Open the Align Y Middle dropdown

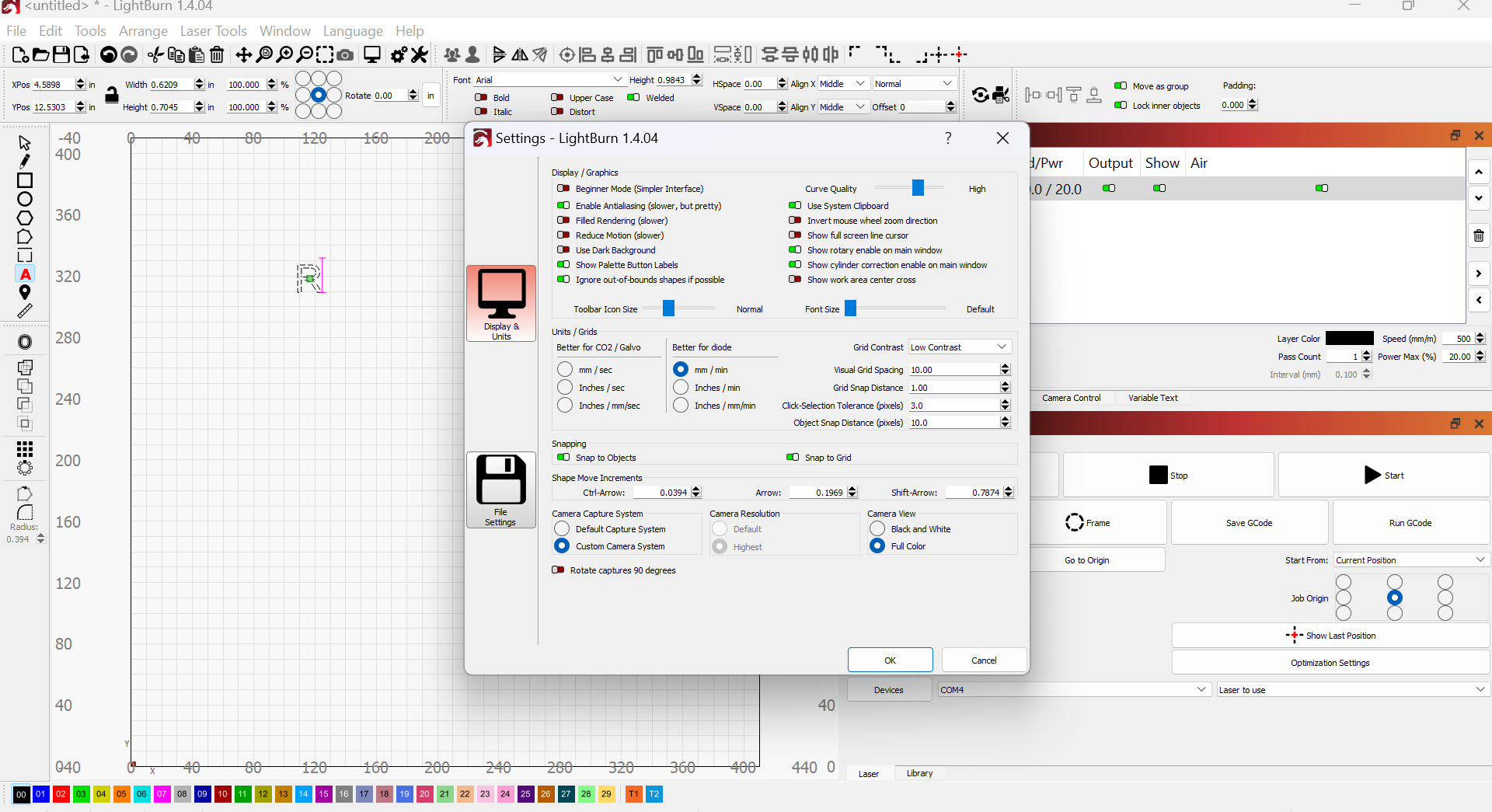tap(842, 107)
